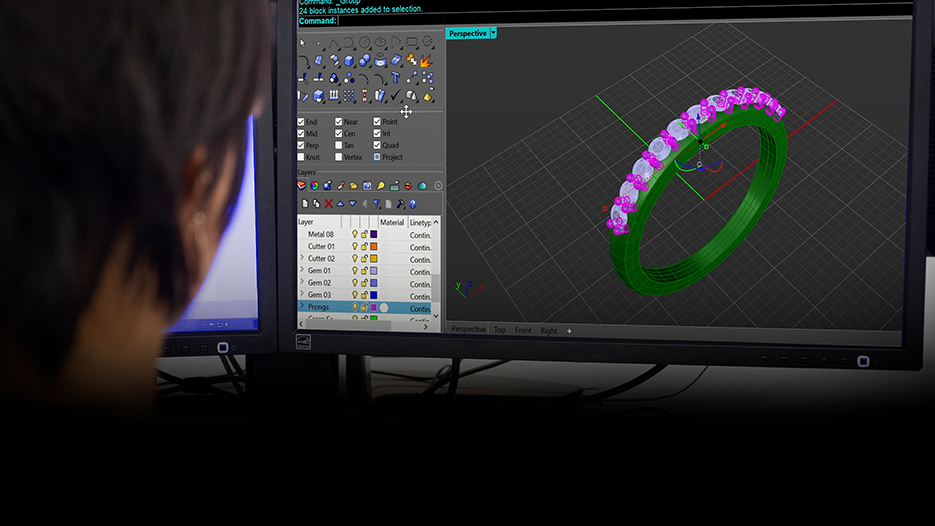
Task: Change the Cutter 01 orange color swatch
Action: (374, 246)
